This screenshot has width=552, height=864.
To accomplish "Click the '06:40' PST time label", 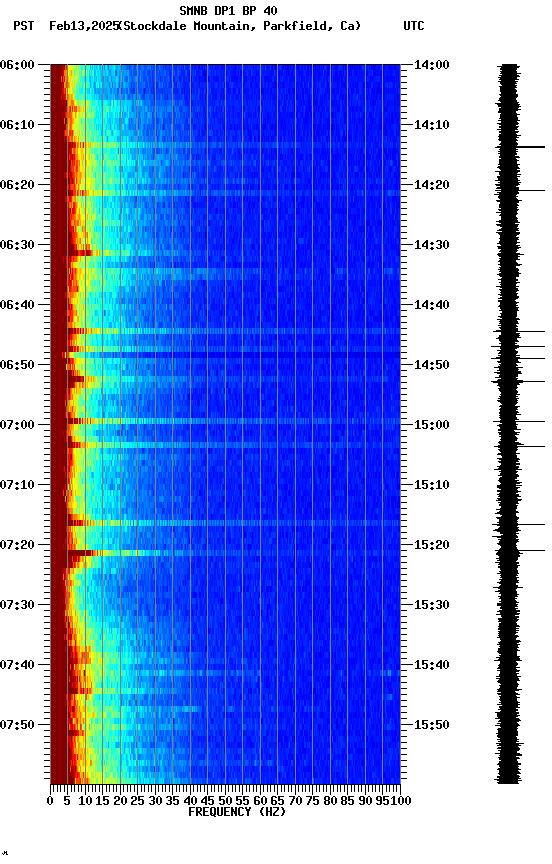I will click(17, 305).
